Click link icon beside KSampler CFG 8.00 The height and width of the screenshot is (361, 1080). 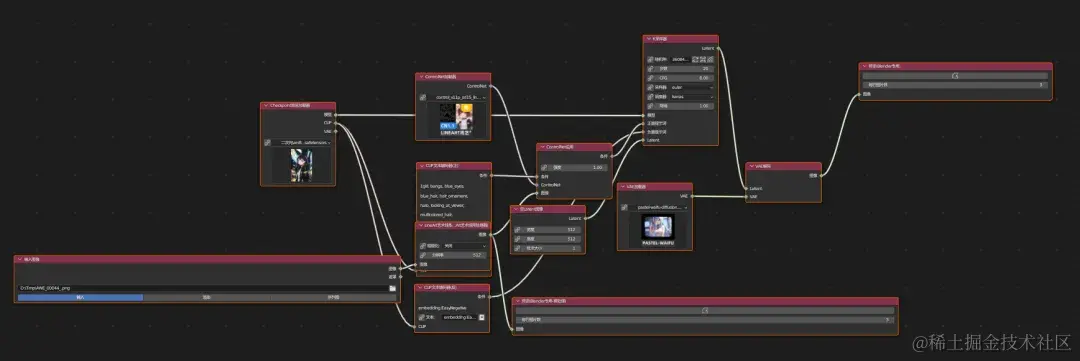pos(650,78)
